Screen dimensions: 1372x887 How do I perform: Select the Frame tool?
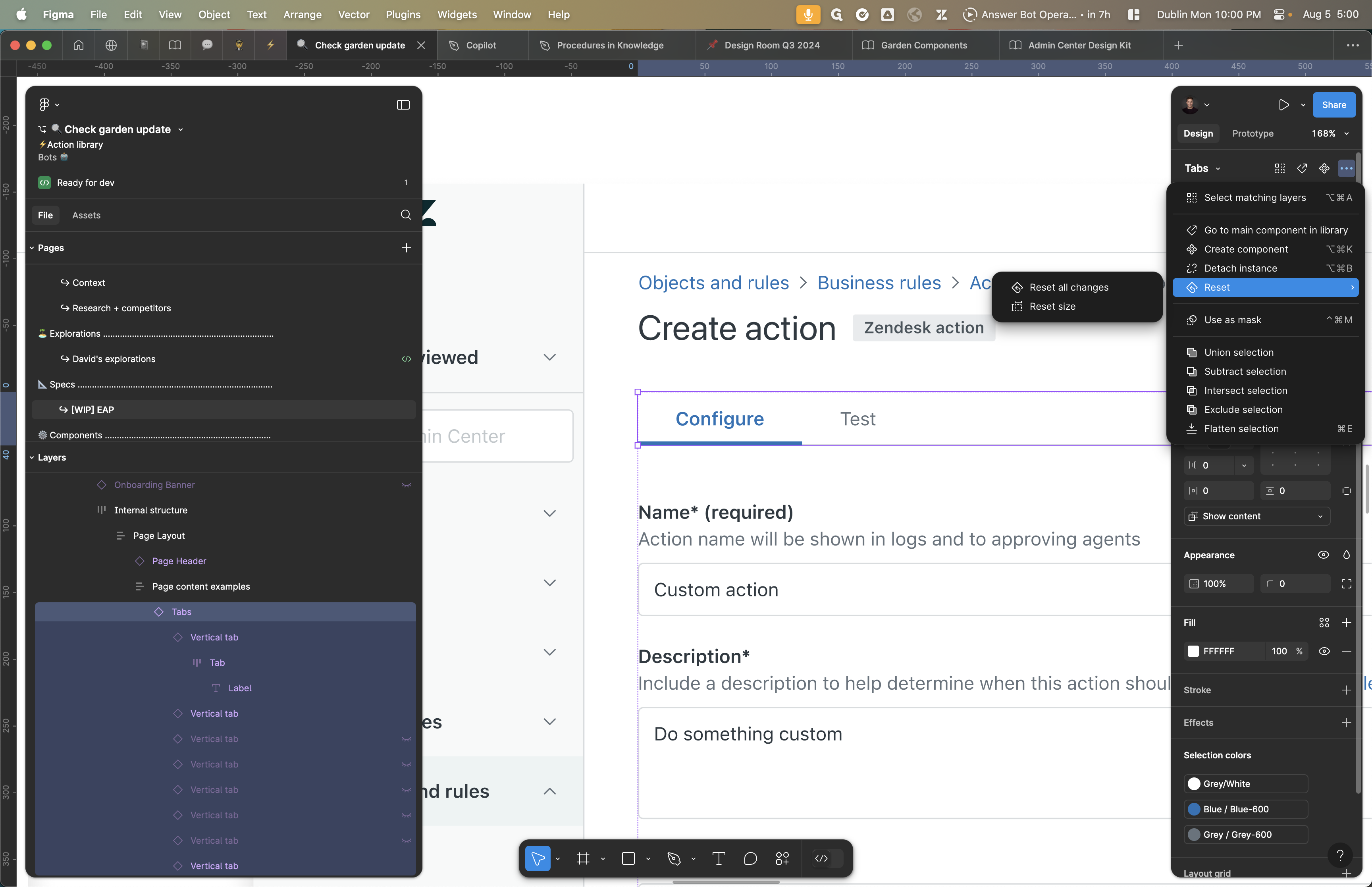583,858
